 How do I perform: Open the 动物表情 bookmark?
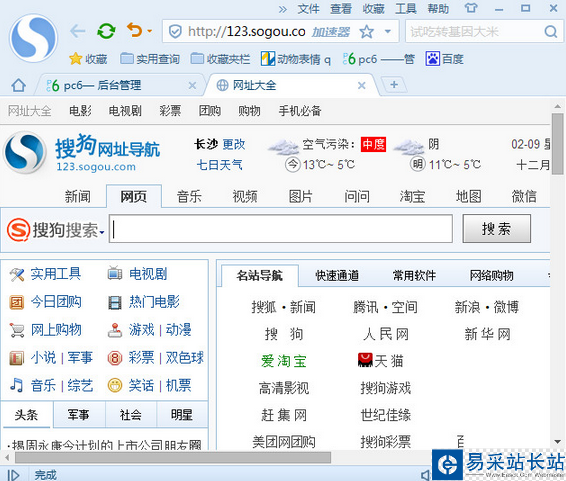coord(296,59)
